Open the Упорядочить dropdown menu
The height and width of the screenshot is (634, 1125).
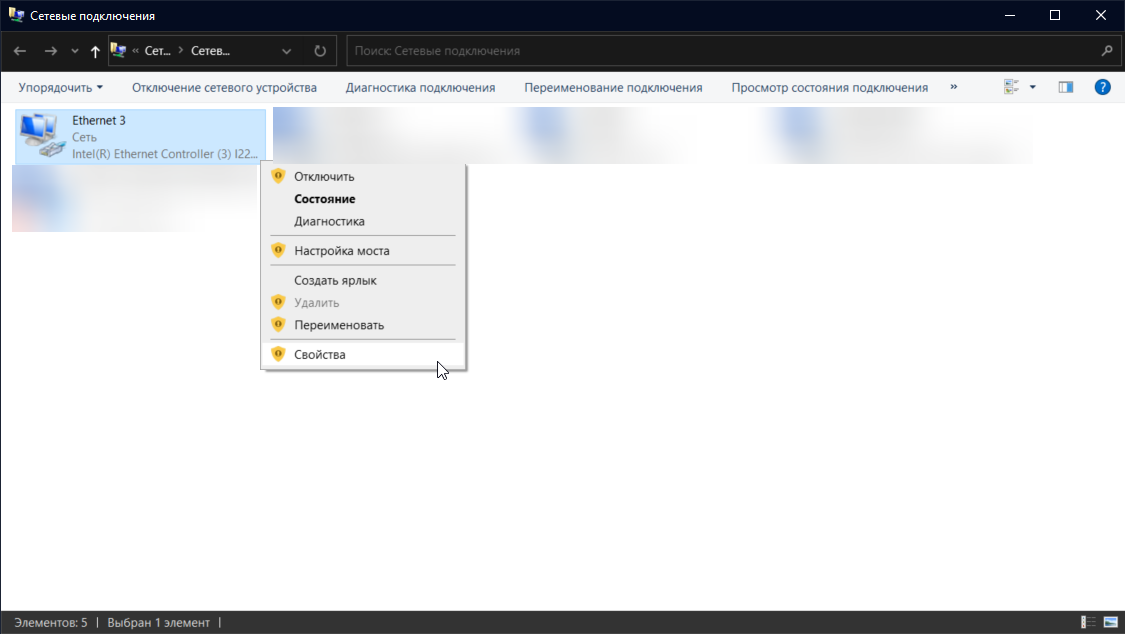(60, 87)
